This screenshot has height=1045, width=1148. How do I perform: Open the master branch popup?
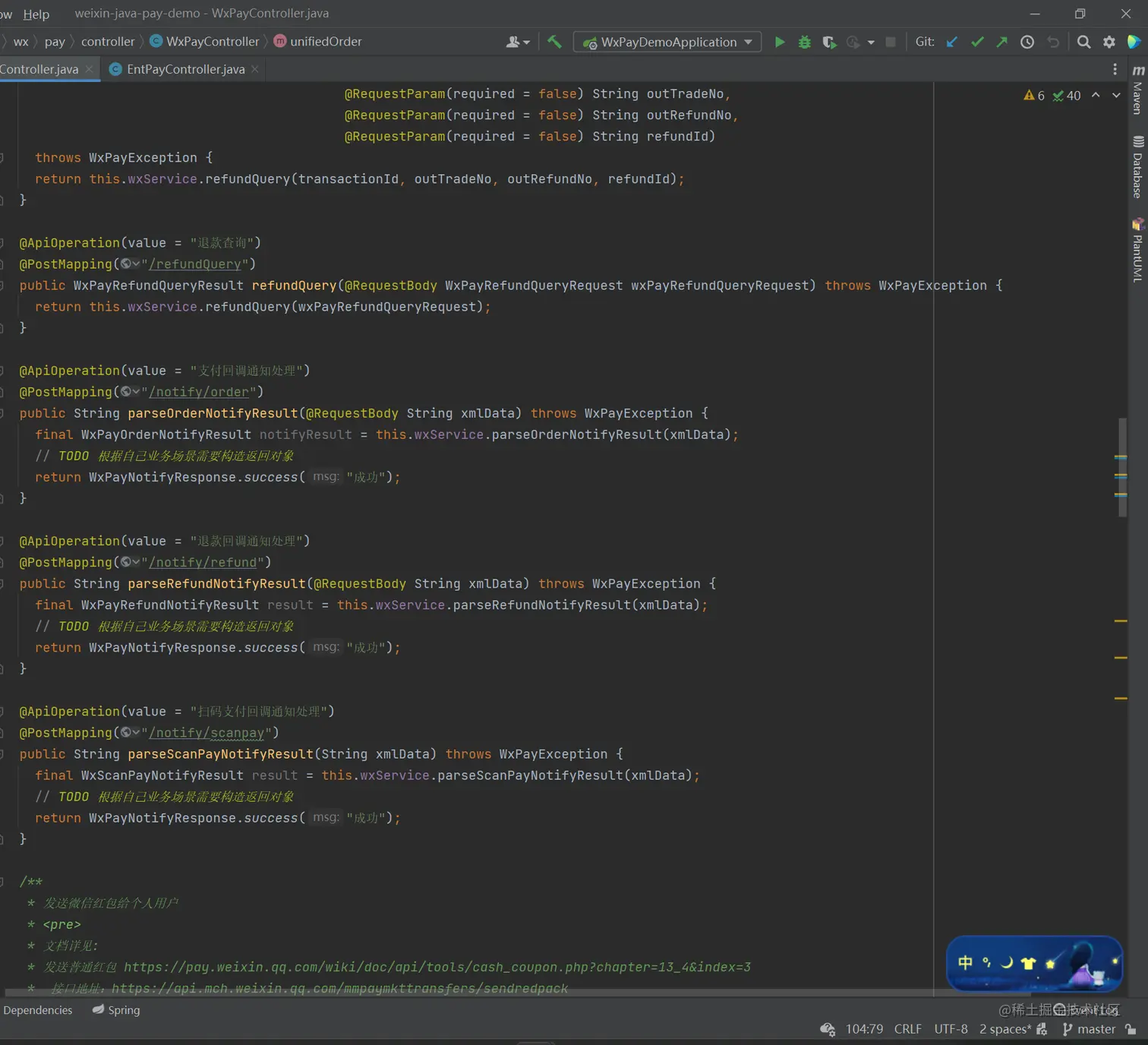(1090, 1029)
